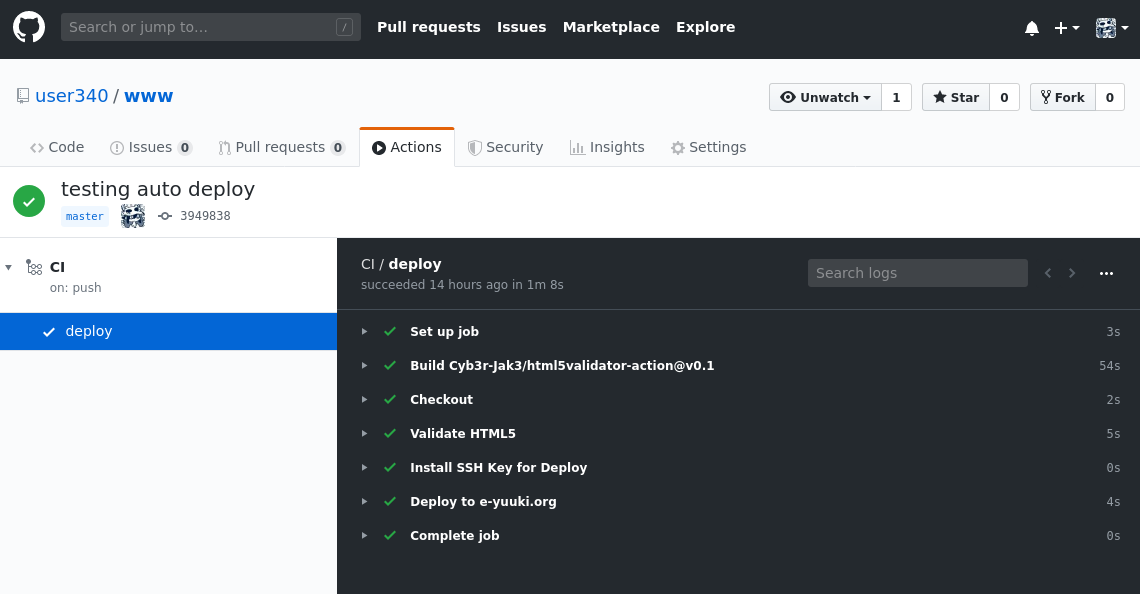The image size is (1140, 594).
Task: Switch to the Security tab
Action: click(x=506, y=147)
